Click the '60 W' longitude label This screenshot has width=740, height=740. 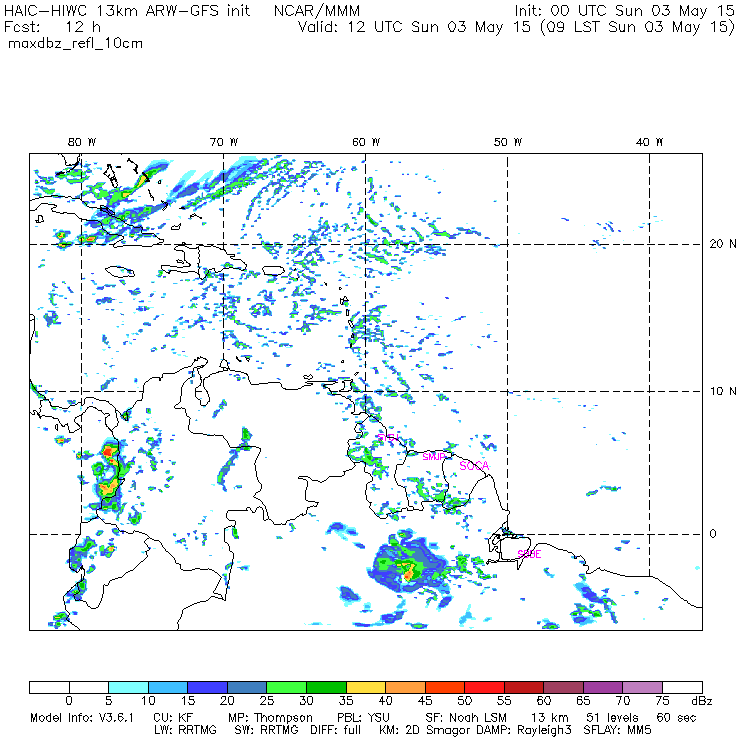click(x=366, y=142)
